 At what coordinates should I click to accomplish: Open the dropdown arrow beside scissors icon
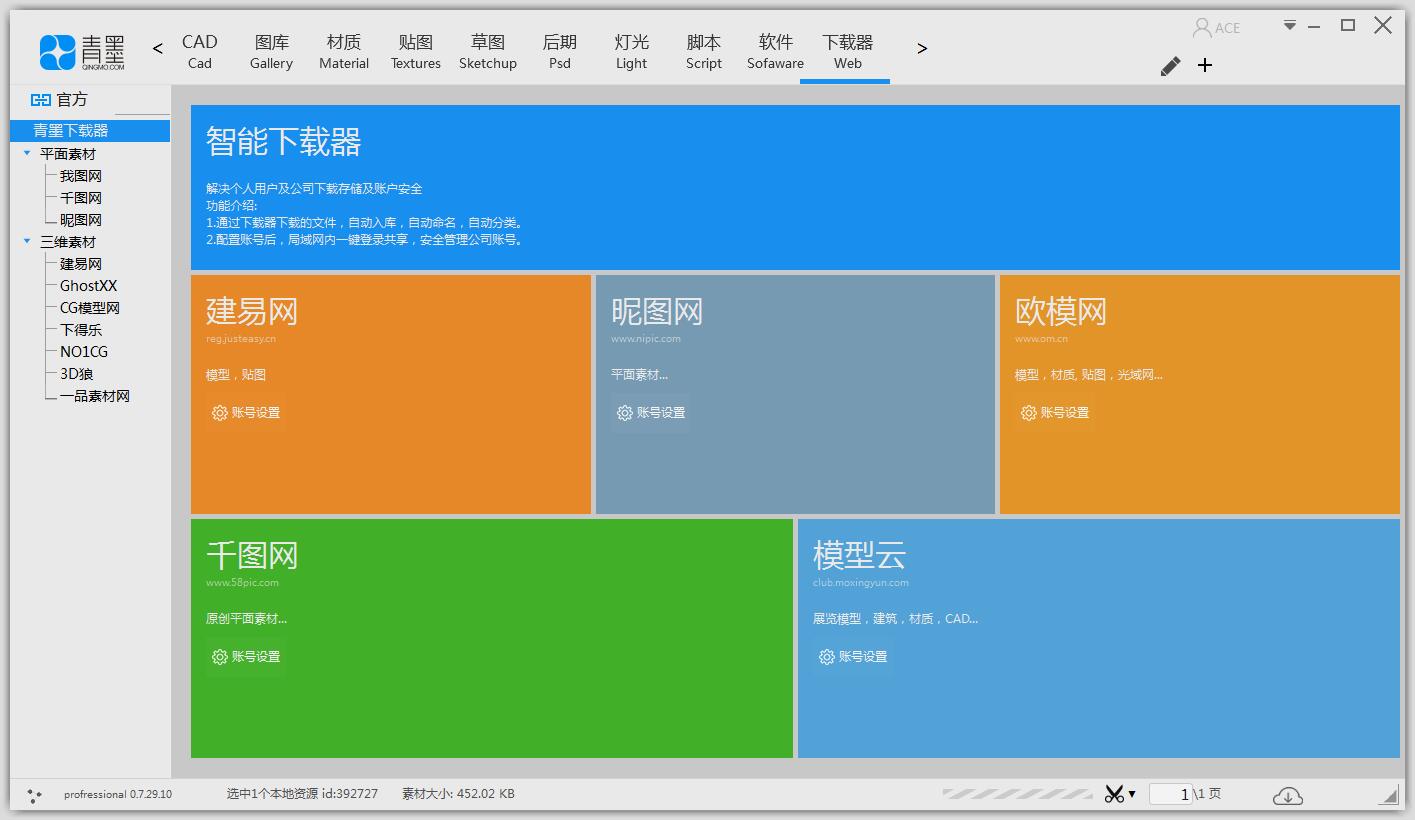(x=1132, y=794)
